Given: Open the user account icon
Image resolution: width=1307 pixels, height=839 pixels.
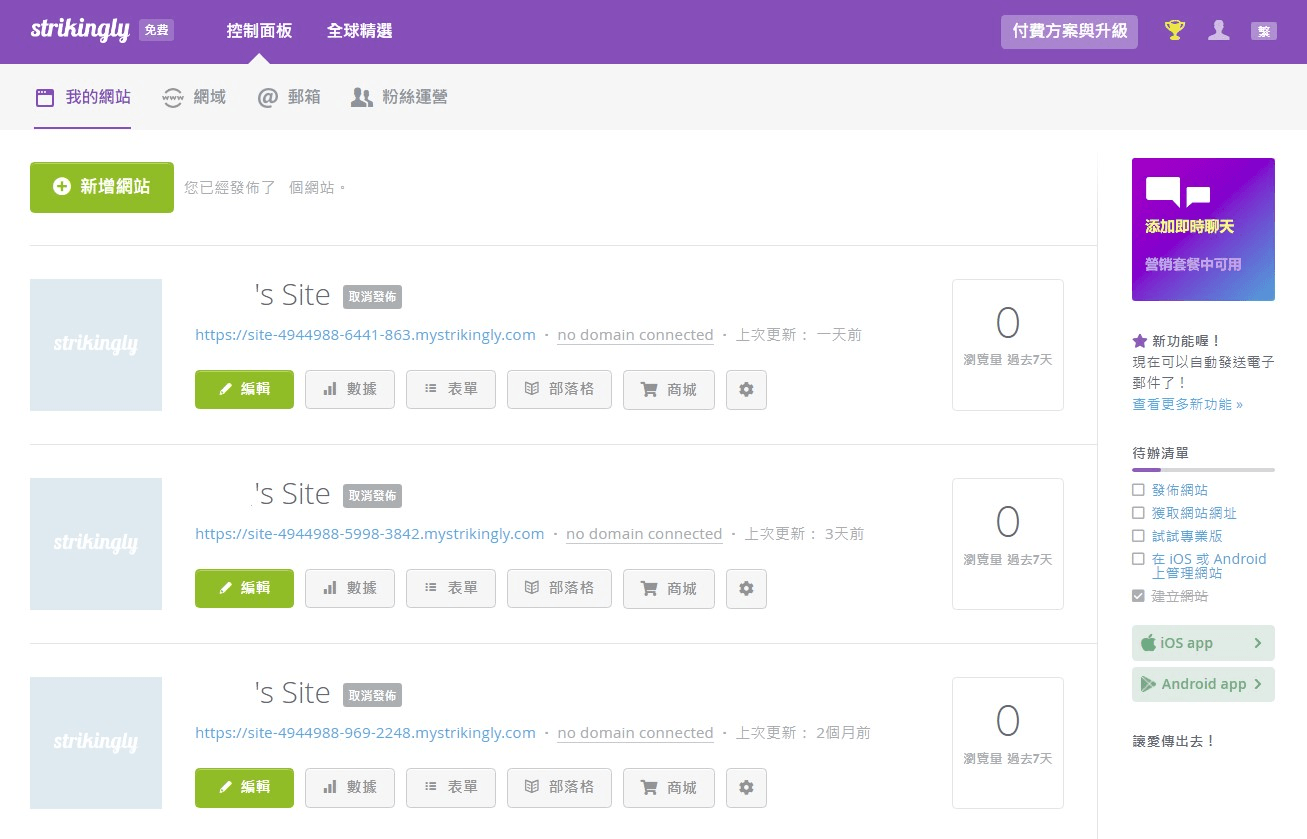Looking at the screenshot, I should click(x=1219, y=30).
